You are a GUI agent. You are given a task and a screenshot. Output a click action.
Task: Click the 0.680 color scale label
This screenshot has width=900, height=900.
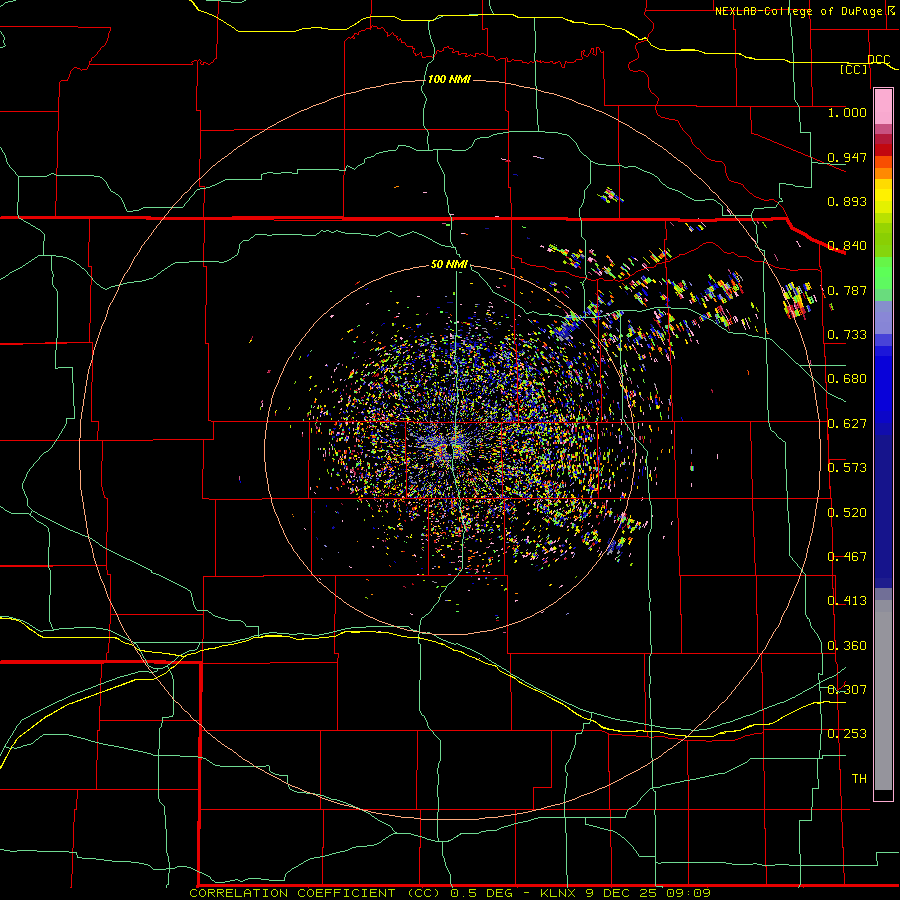(x=847, y=379)
